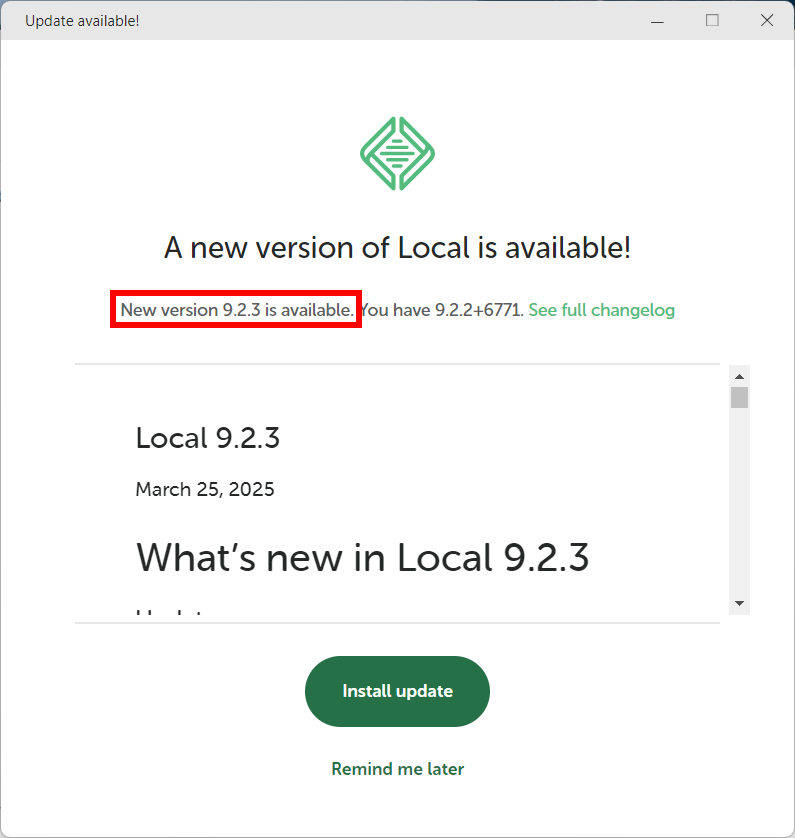Click the 'Update available!' window title
The height and width of the screenshot is (838, 795).
tap(82, 21)
